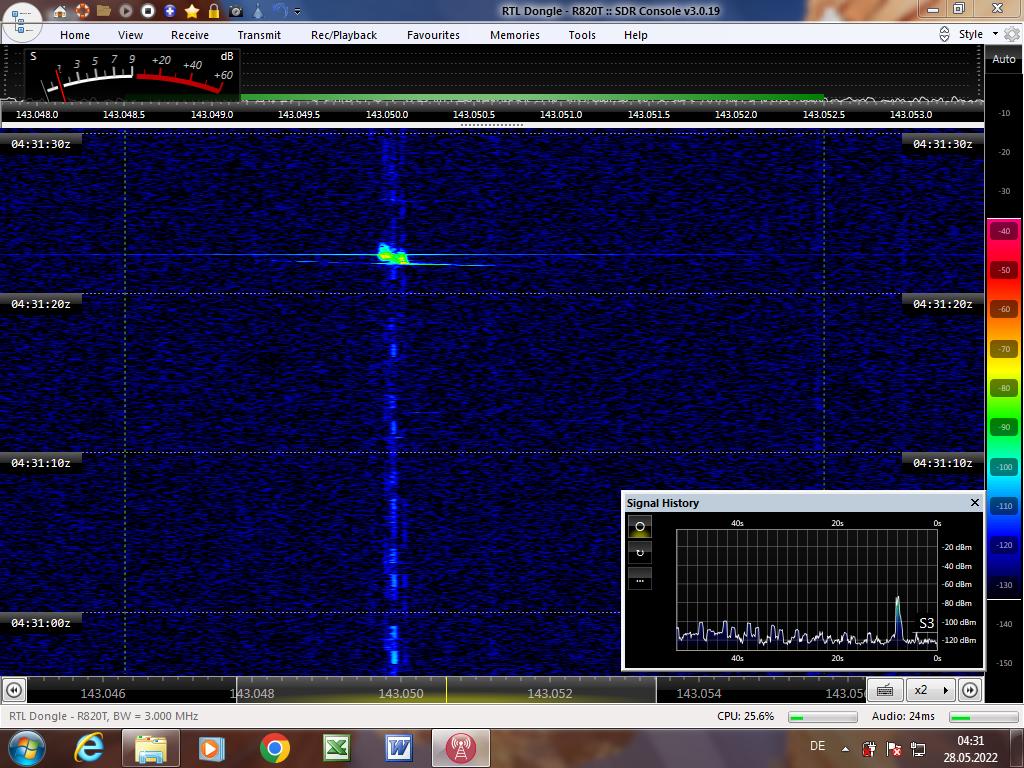
Task: Open the Favourites ribbon tab
Action: [434, 35]
